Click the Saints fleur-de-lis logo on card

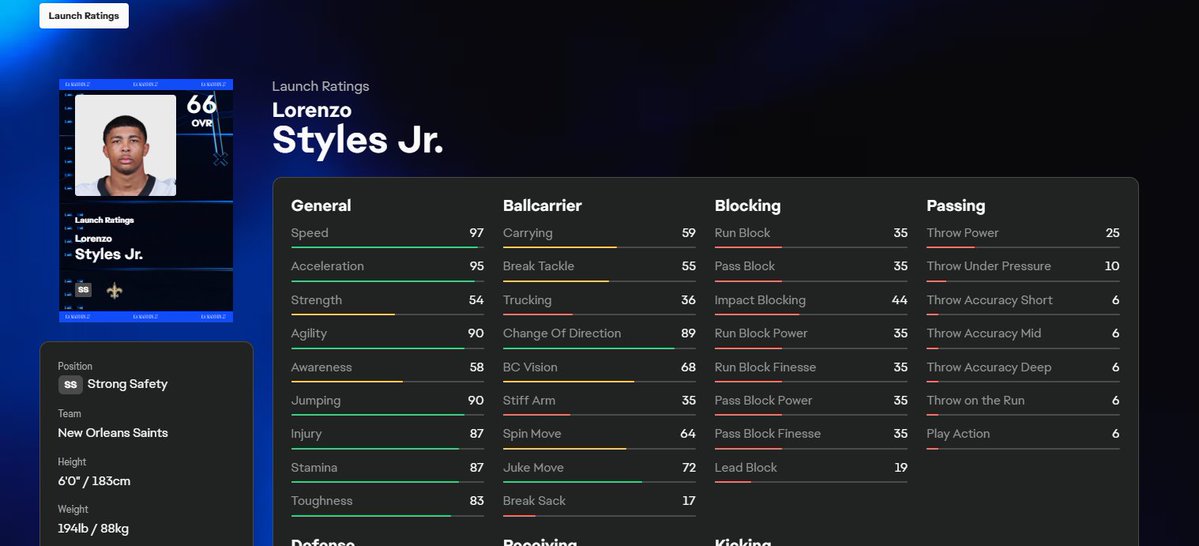click(114, 290)
